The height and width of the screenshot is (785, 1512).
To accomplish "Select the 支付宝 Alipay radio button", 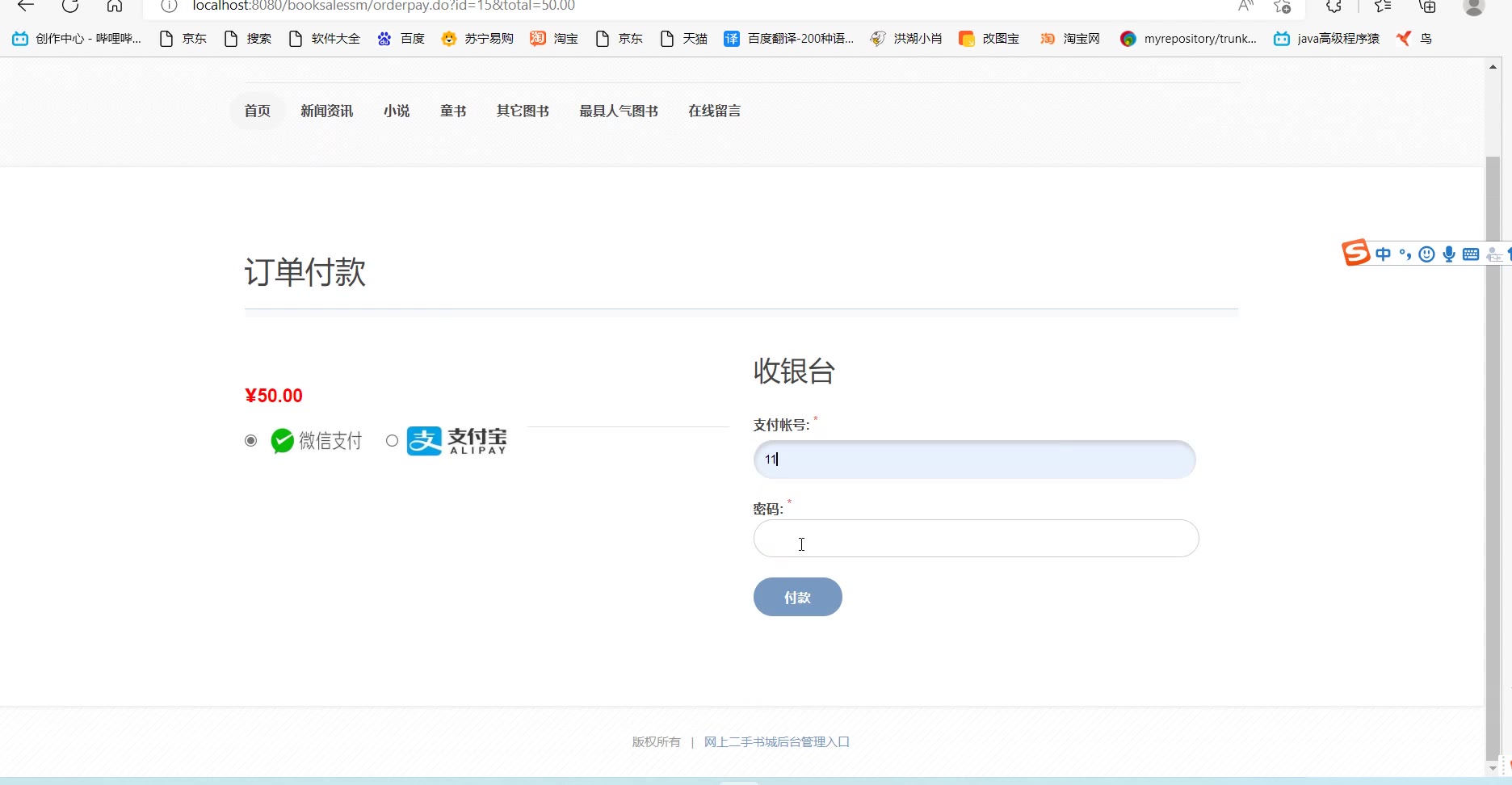I will click(x=392, y=441).
